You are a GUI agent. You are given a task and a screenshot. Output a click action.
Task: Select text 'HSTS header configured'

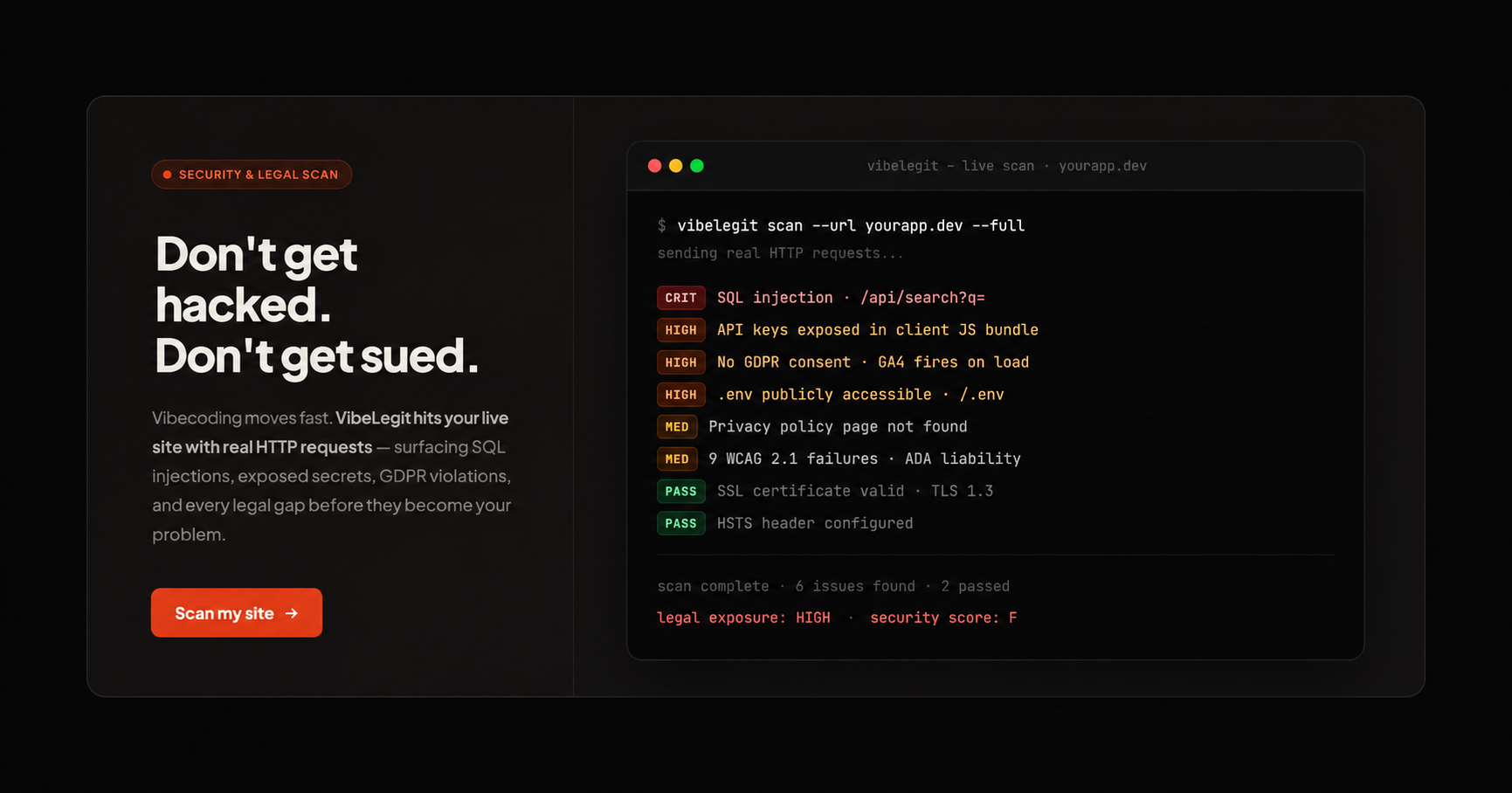click(815, 524)
